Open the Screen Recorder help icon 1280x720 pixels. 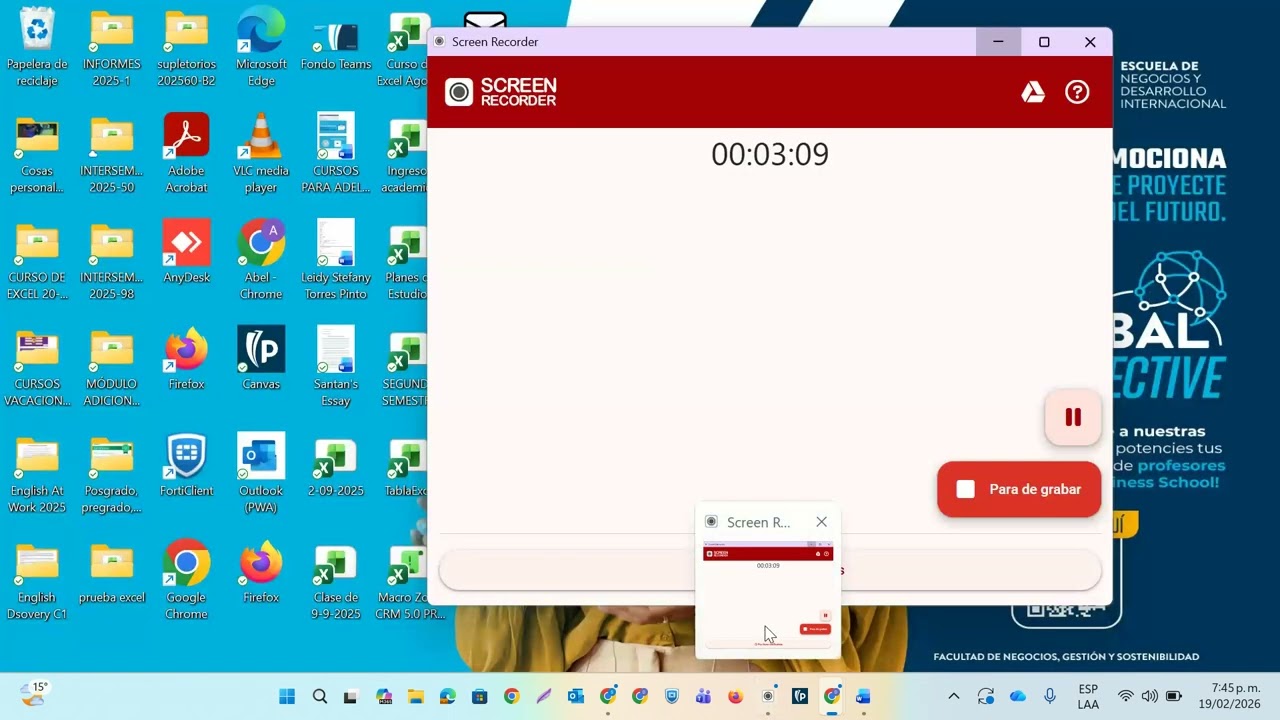tap(1077, 92)
